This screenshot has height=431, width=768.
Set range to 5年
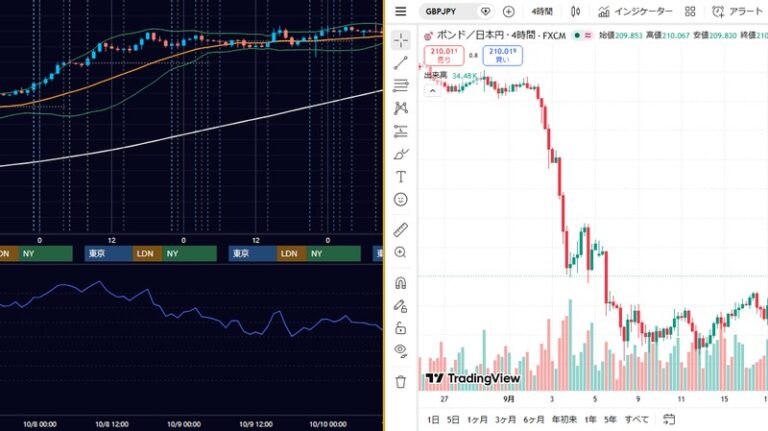tap(610, 420)
